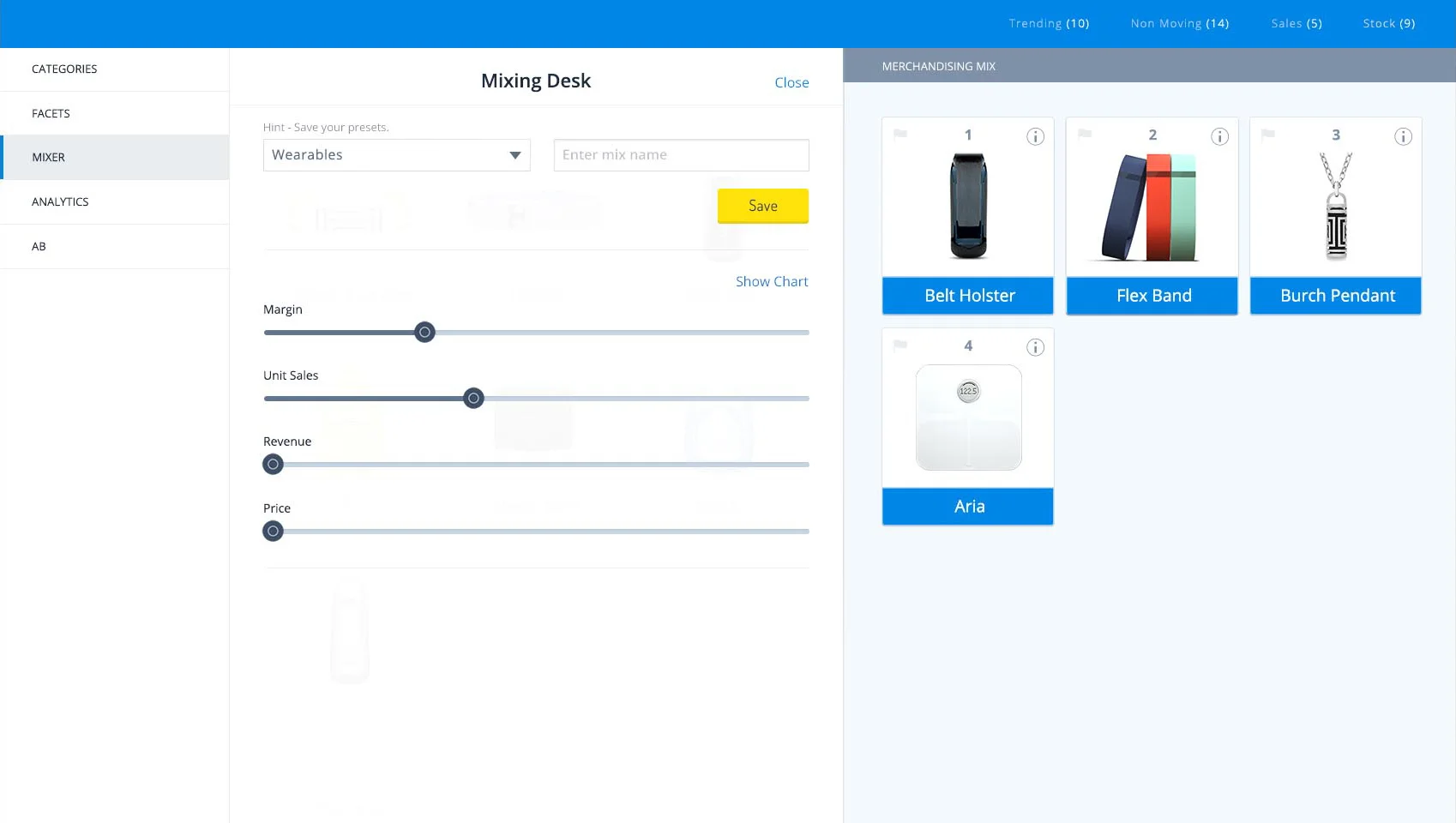Flag the Aria product

coord(900,345)
